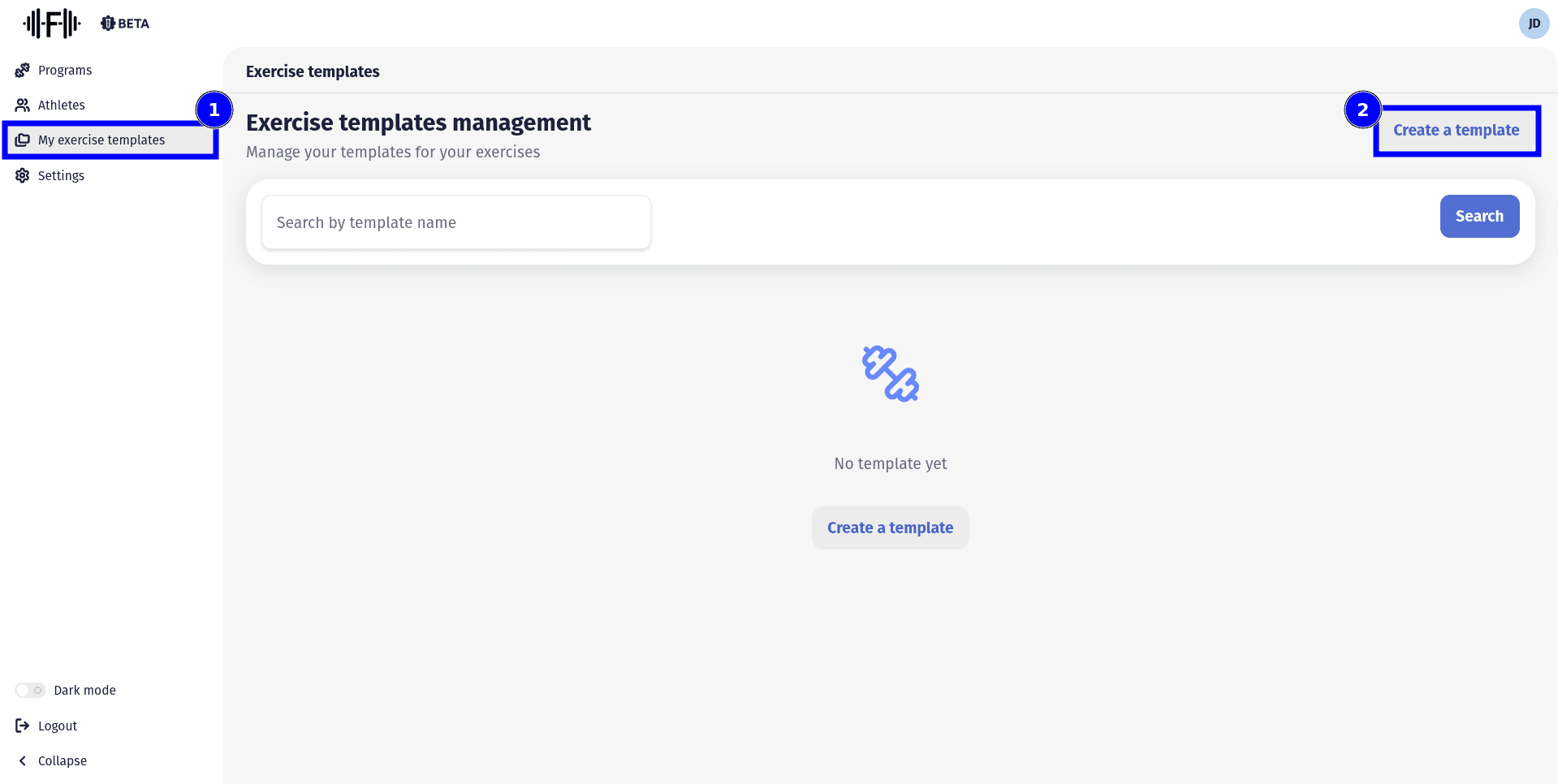This screenshot has width=1558, height=784.
Task: Go to the Athletes section
Action: tap(62, 106)
